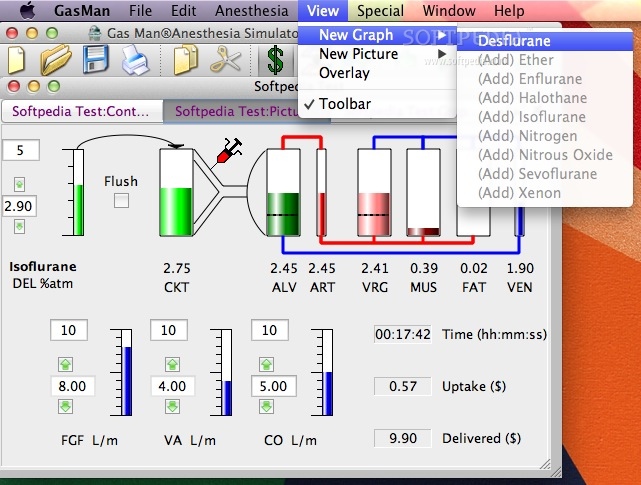Click the scissors Cut icon
The height and width of the screenshot is (485, 641).
(x=228, y=60)
